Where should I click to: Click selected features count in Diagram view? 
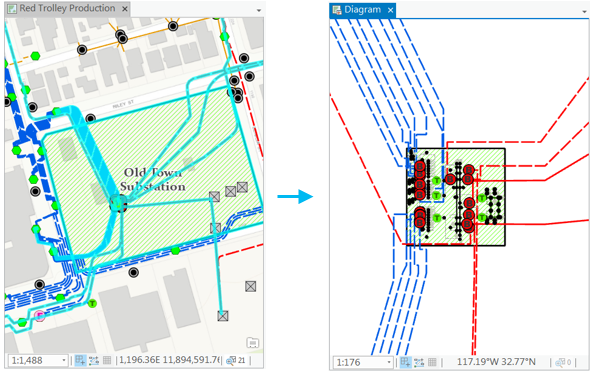tap(563, 363)
